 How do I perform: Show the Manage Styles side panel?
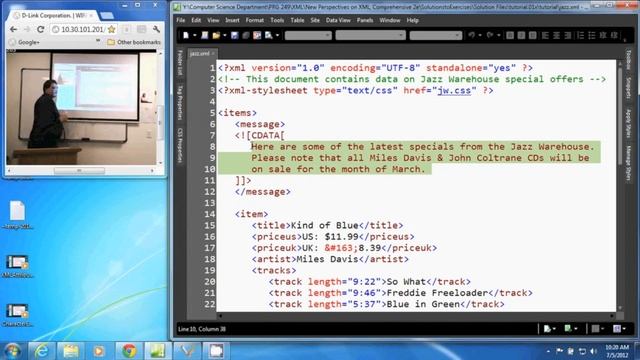(629, 163)
